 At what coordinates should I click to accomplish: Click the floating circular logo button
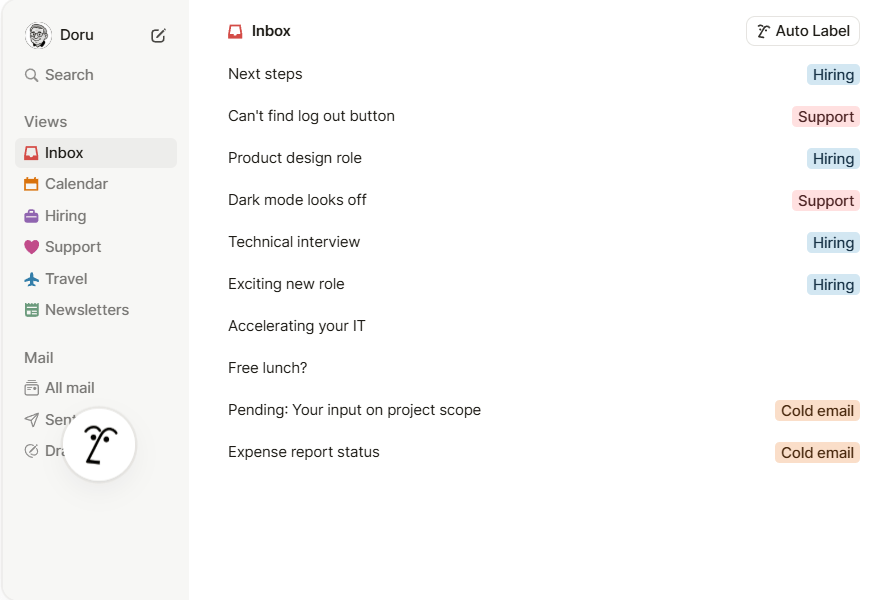[x=98, y=443]
